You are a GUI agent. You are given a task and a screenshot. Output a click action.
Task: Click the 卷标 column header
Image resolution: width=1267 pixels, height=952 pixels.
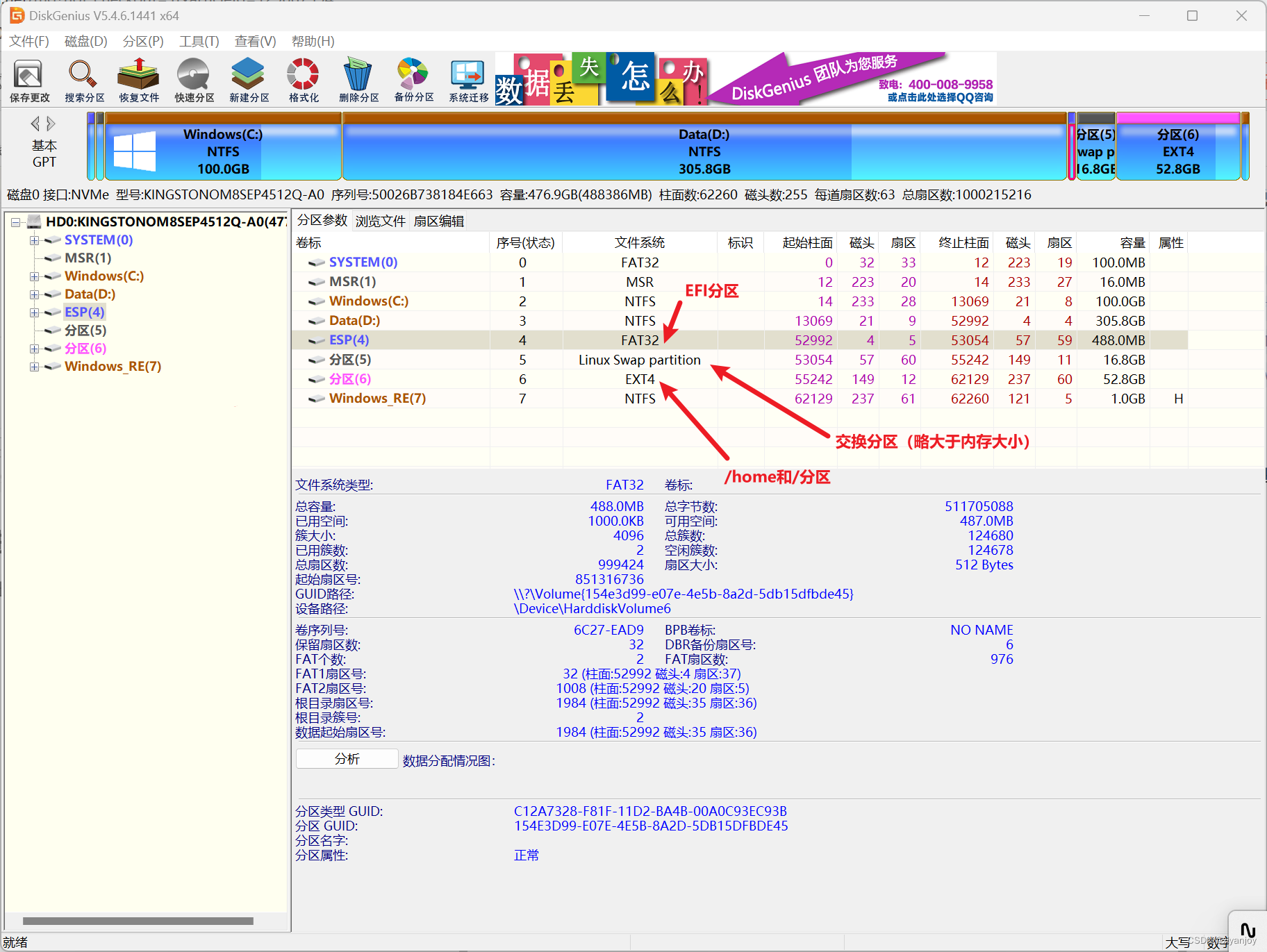tap(391, 242)
